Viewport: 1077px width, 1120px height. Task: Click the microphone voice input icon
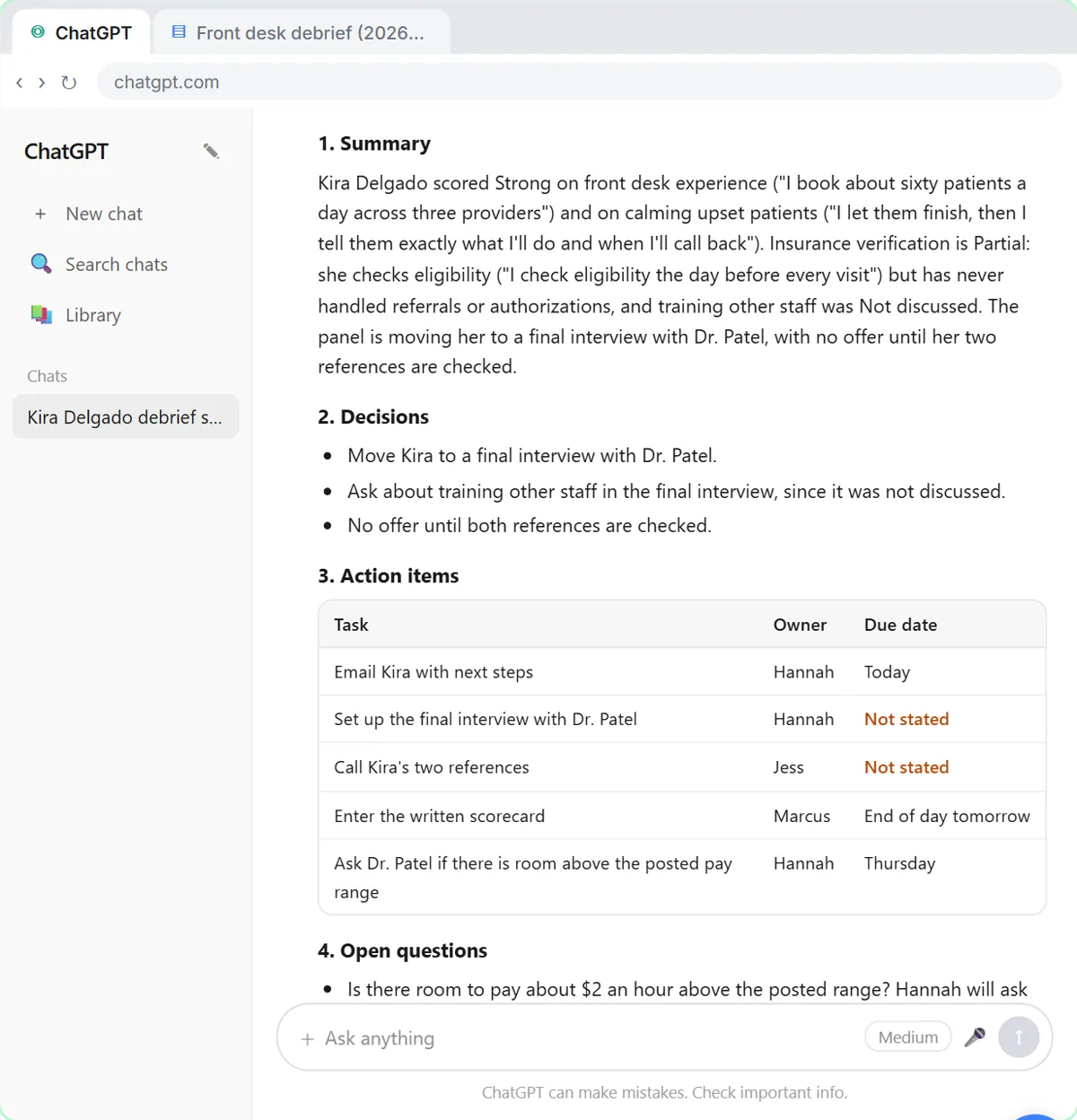(x=975, y=1037)
